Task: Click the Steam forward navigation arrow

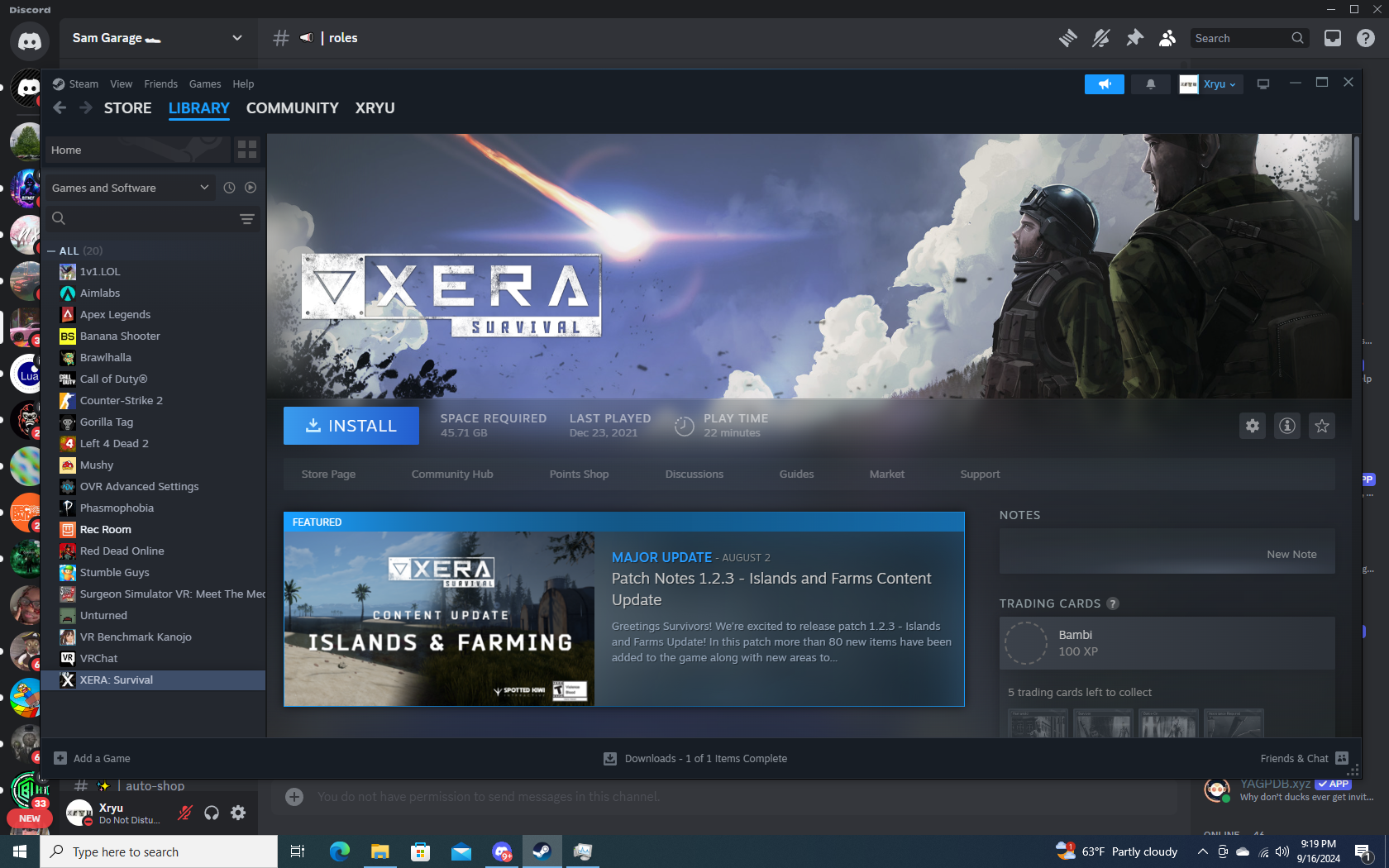Action: tap(86, 108)
